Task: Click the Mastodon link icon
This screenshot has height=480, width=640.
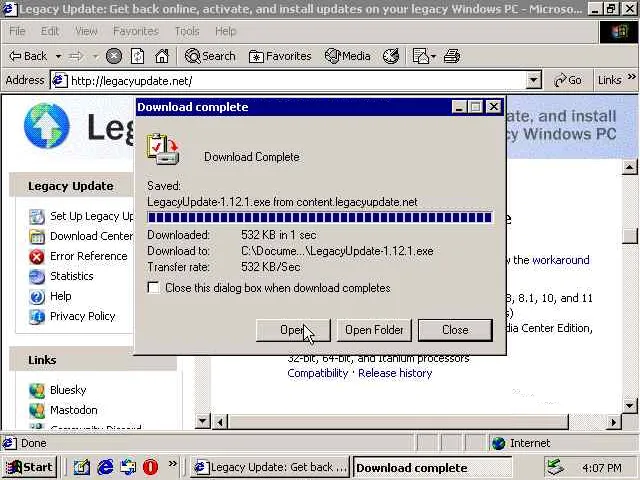Action: click(37, 410)
